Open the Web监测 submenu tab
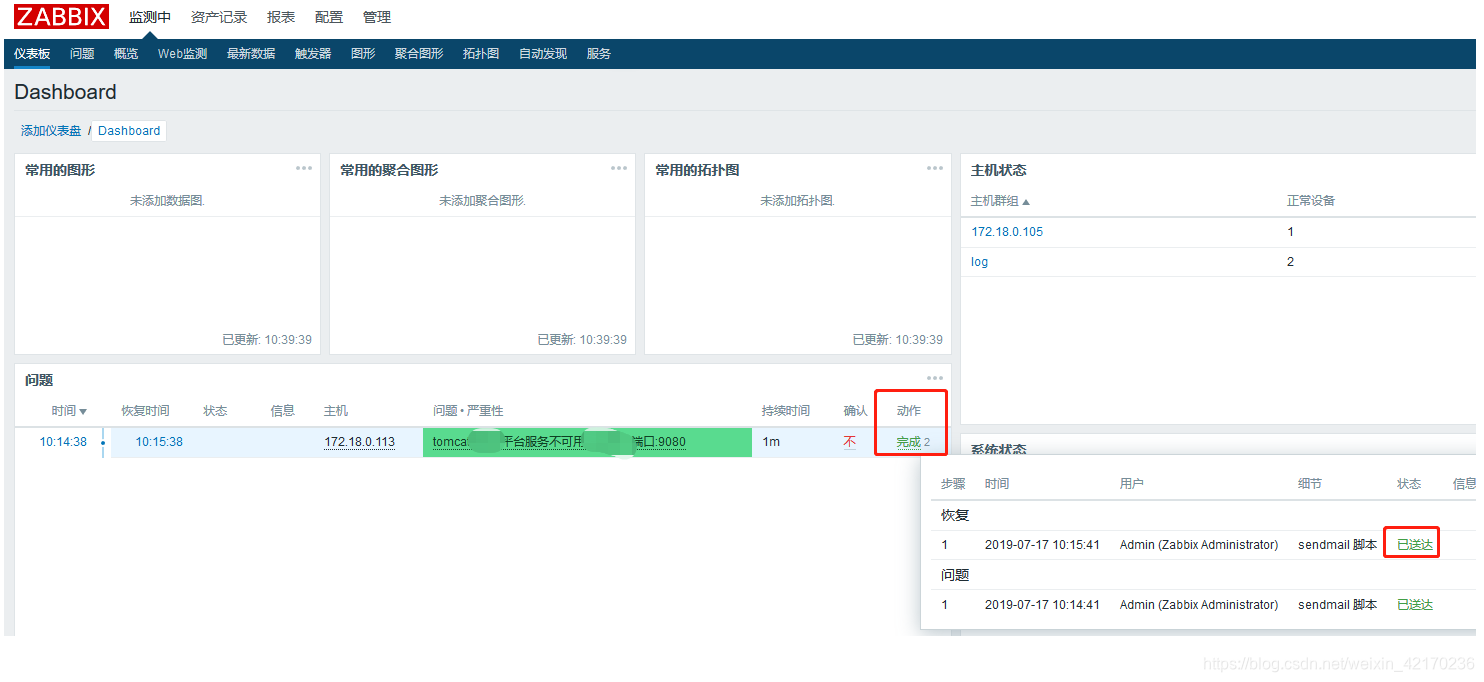The image size is (1484, 682). (x=182, y=54)
